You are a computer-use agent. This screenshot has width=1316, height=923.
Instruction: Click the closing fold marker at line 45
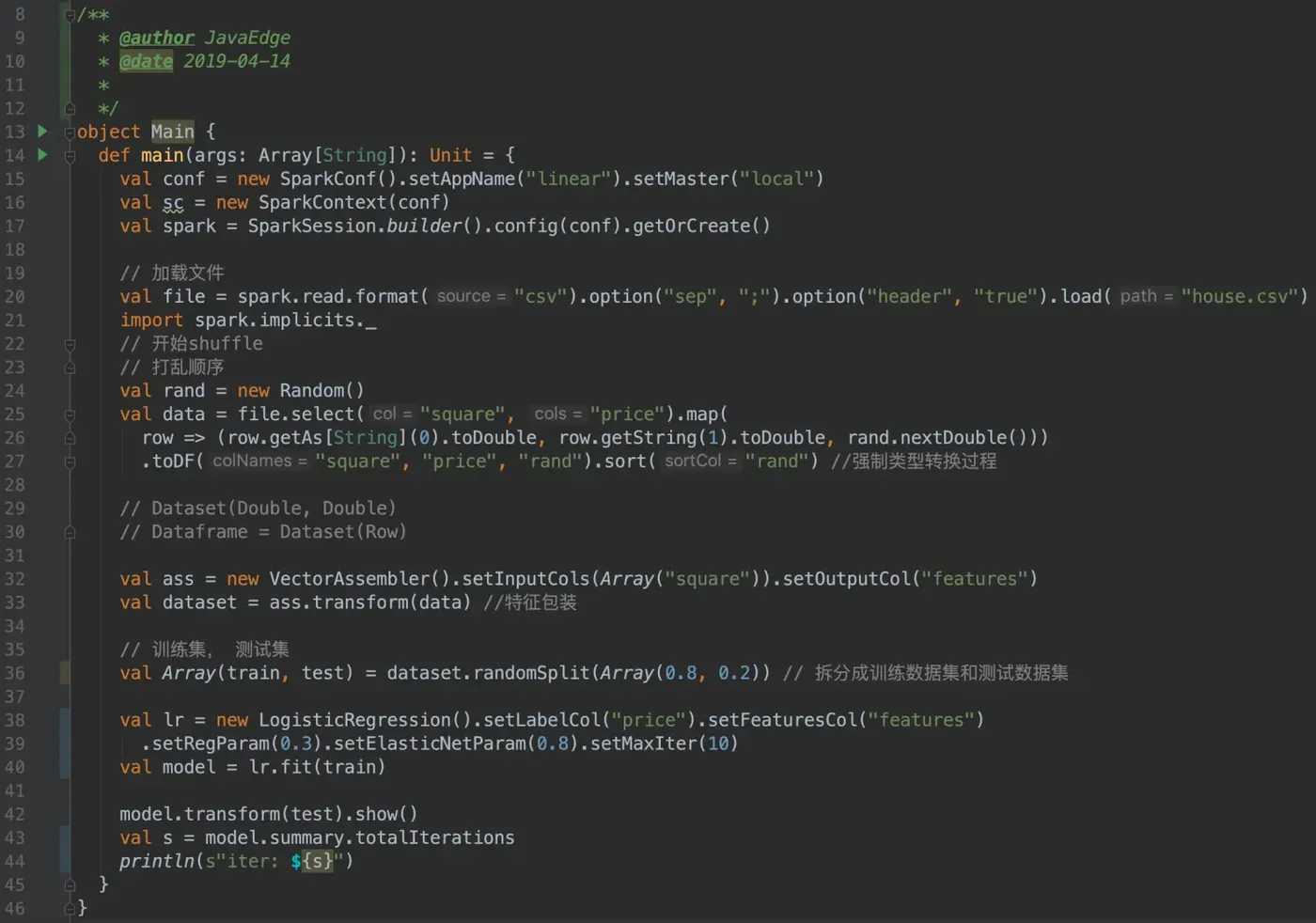(70, 885)
